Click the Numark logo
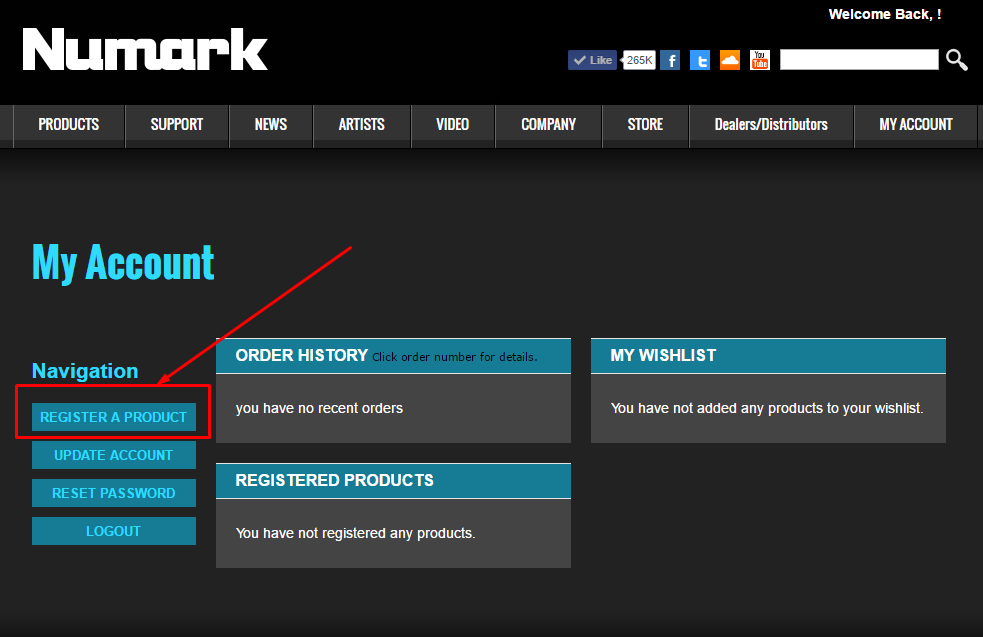 point(145,49)
